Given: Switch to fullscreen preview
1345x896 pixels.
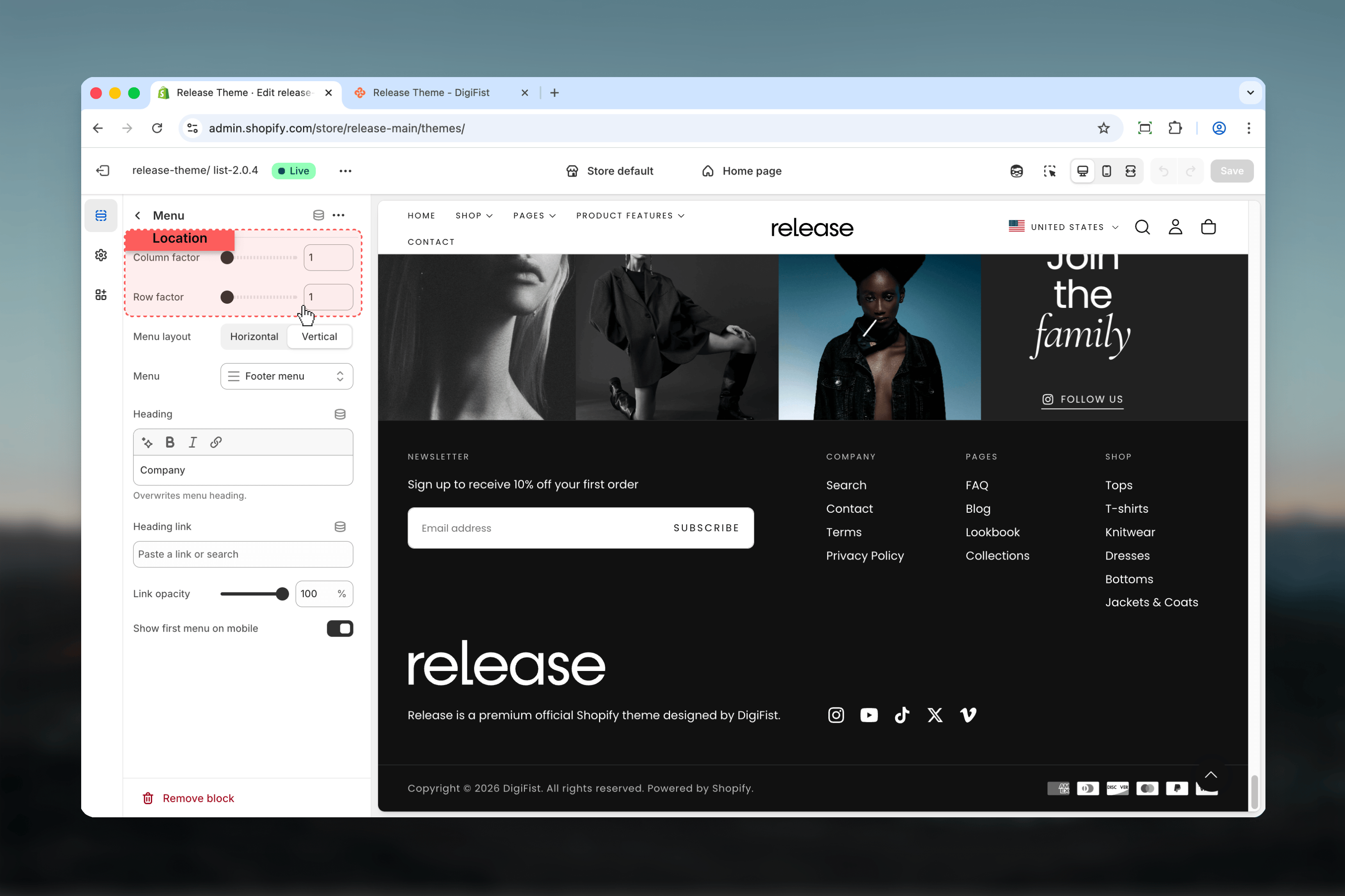Looking at the screenshot, I should (x=1131, y=171).
